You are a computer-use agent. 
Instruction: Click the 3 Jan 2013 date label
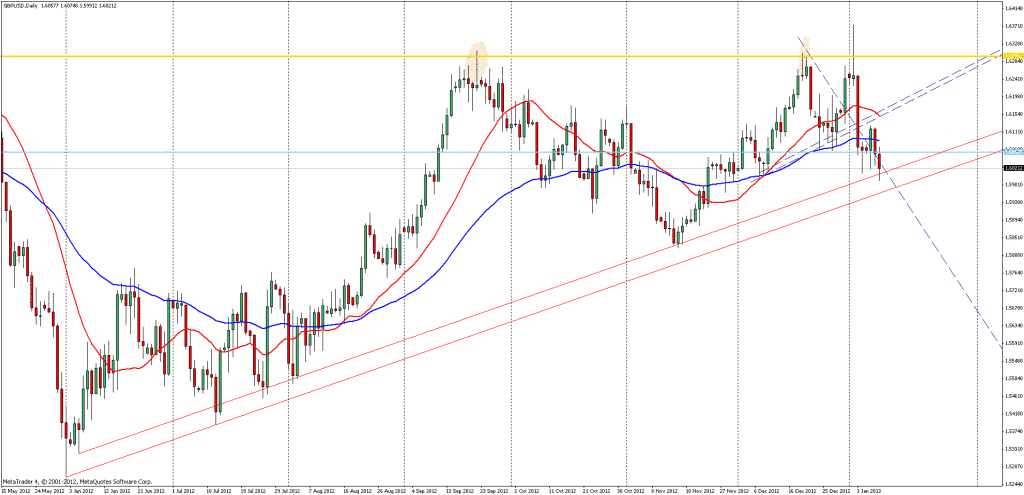tap(867, 491)
